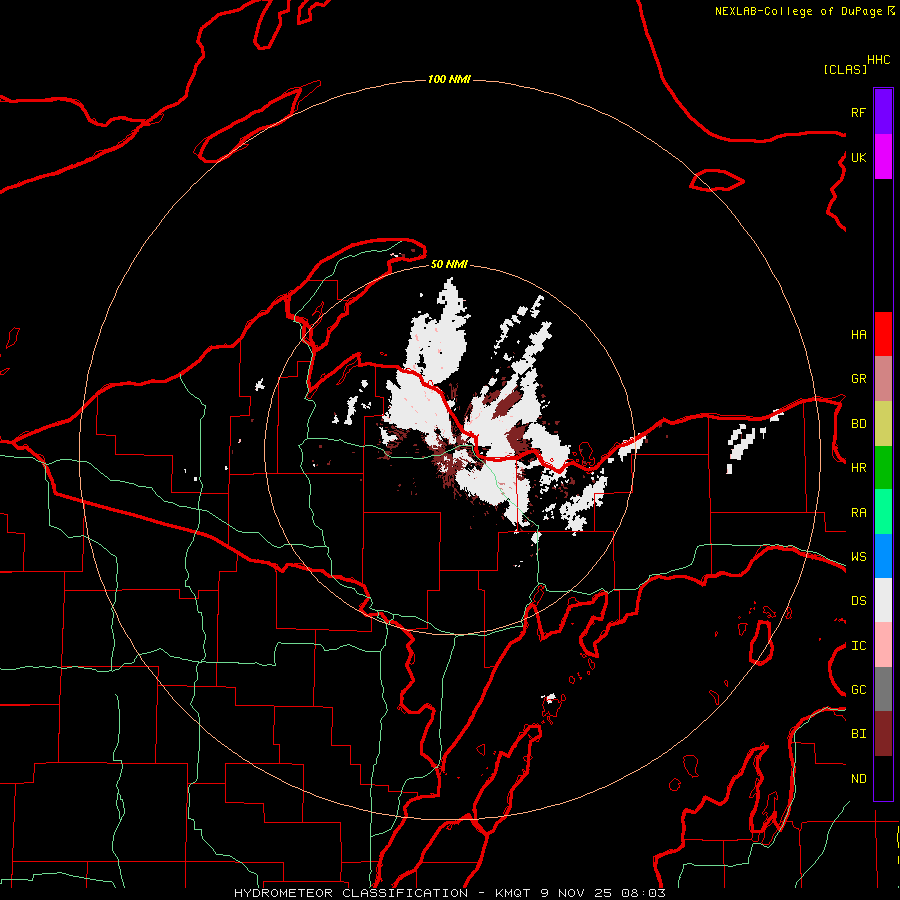Click the 'UK' legend label
Screen dimensions: 900x900
(858, 157)
